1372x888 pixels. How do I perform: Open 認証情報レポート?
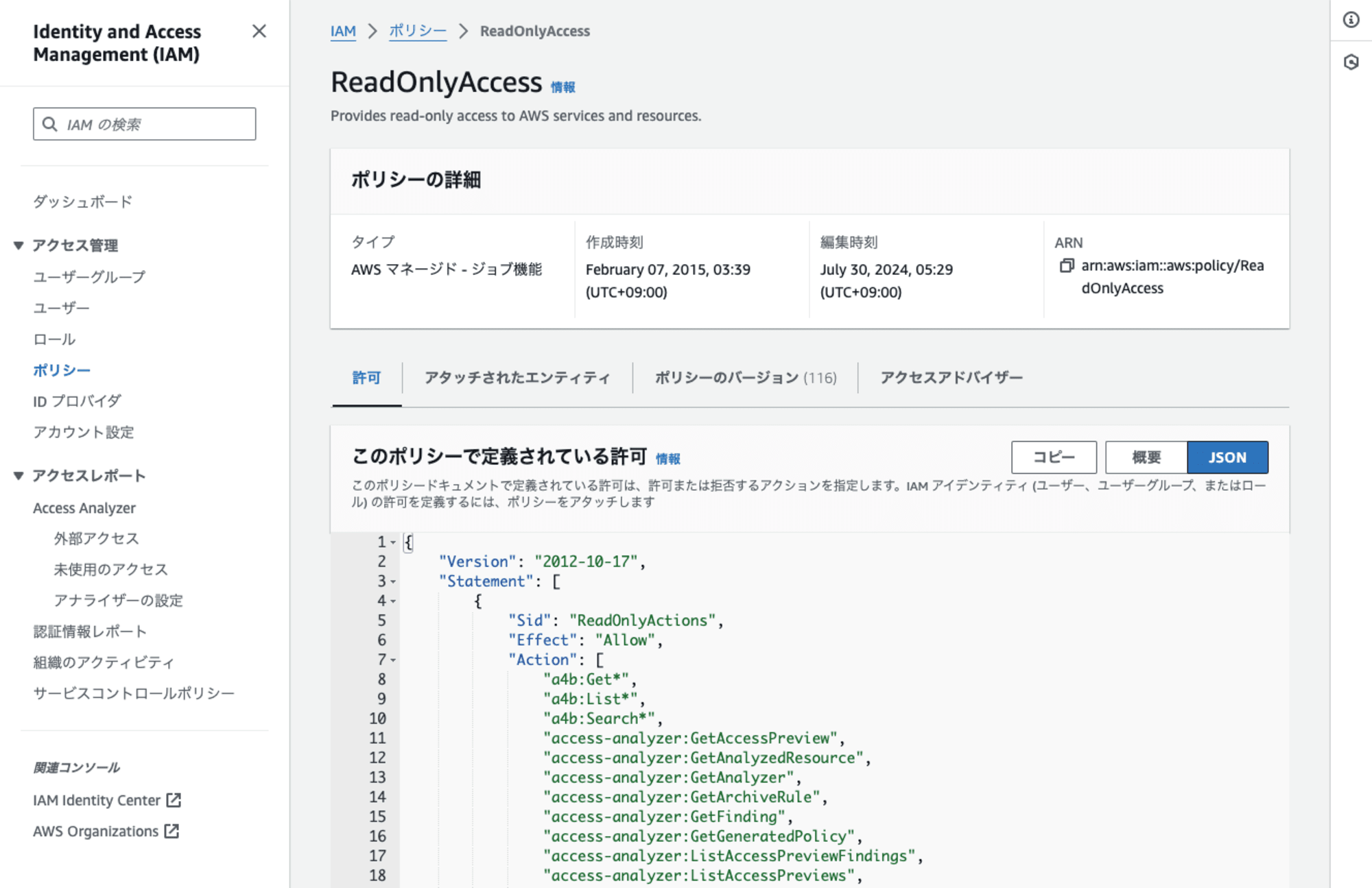point(90,632)
